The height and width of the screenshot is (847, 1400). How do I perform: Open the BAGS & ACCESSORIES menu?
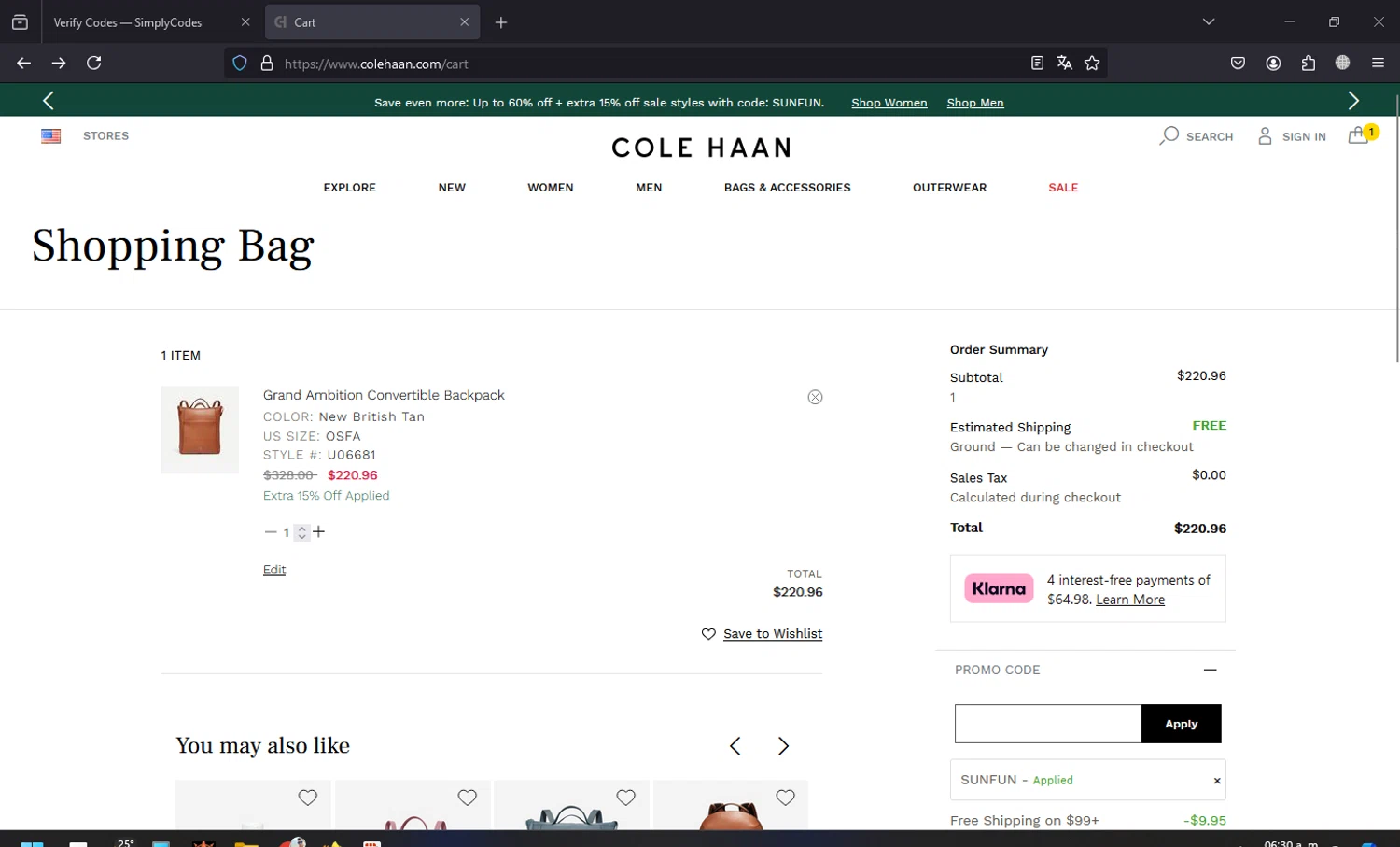(788, 188)
